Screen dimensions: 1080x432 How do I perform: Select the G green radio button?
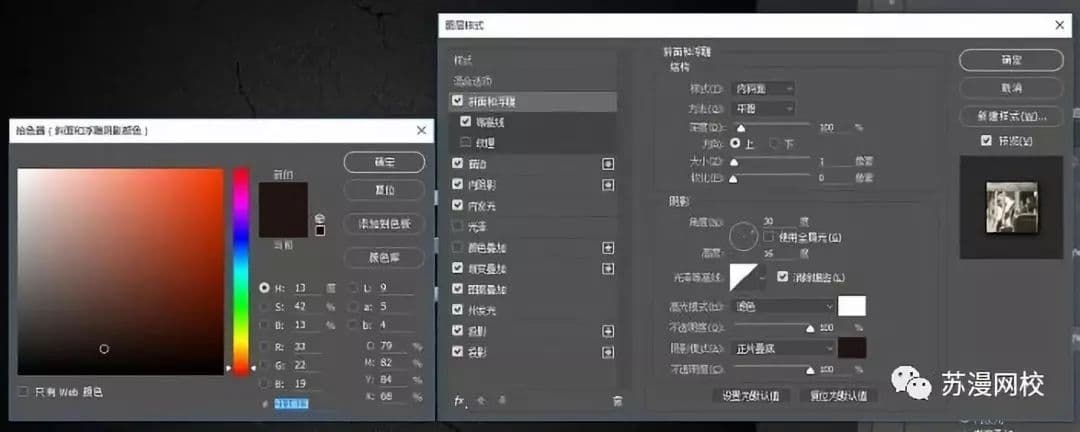click(264, 364)
